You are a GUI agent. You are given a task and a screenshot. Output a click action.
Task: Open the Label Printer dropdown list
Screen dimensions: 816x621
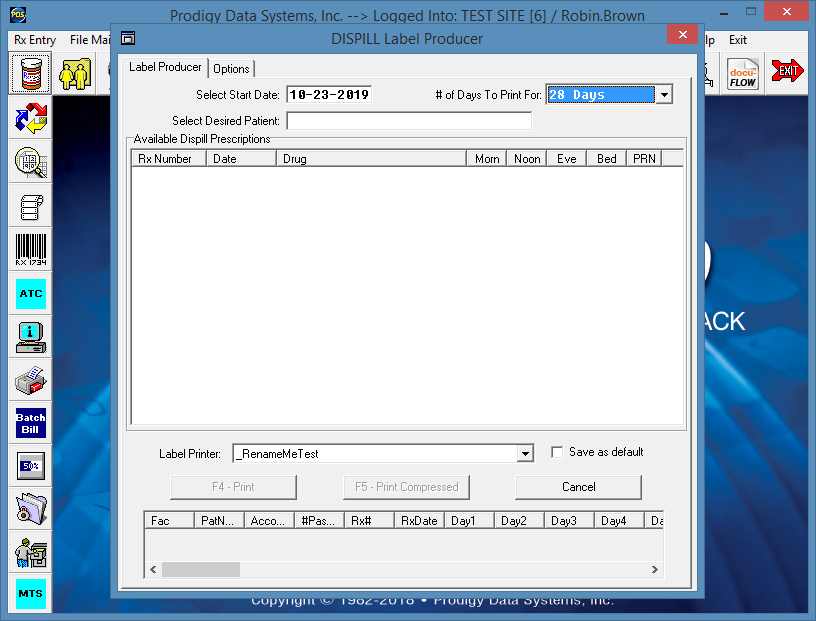click(x=525, y=454)
